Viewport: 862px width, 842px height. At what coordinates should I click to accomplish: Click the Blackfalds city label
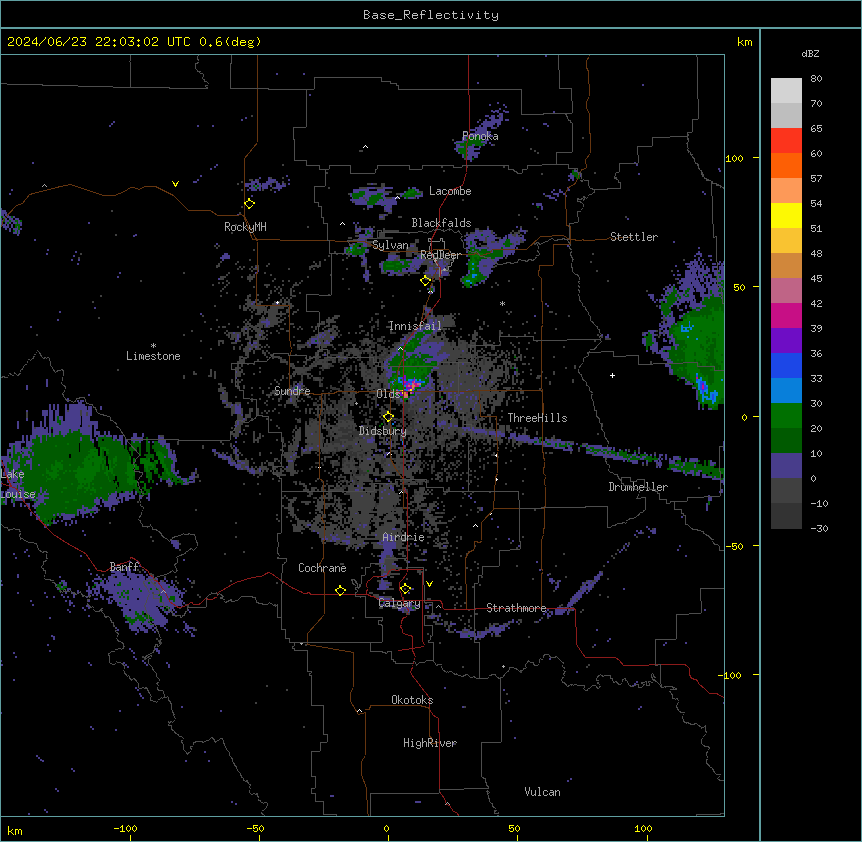pos(441,223)
